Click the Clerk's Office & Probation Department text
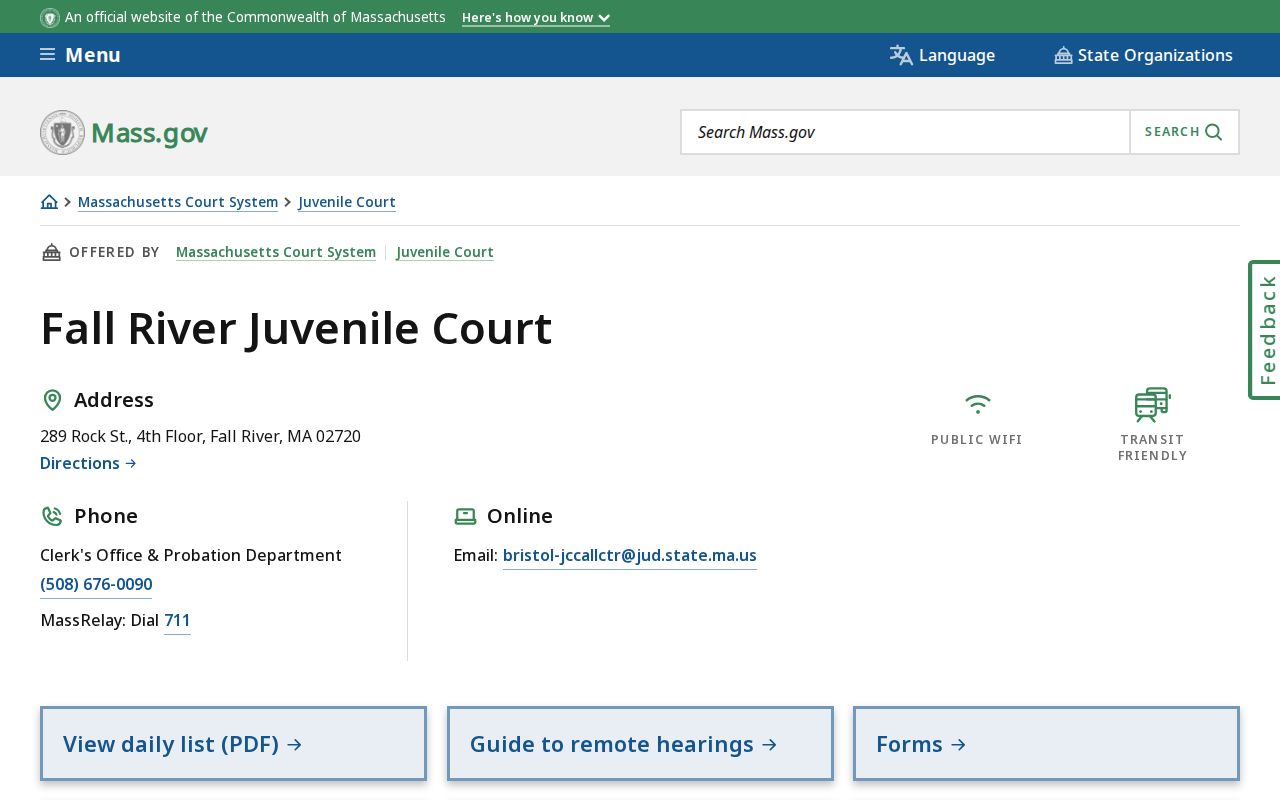The width and height of the screenshot is (1280, 800). 191,555
